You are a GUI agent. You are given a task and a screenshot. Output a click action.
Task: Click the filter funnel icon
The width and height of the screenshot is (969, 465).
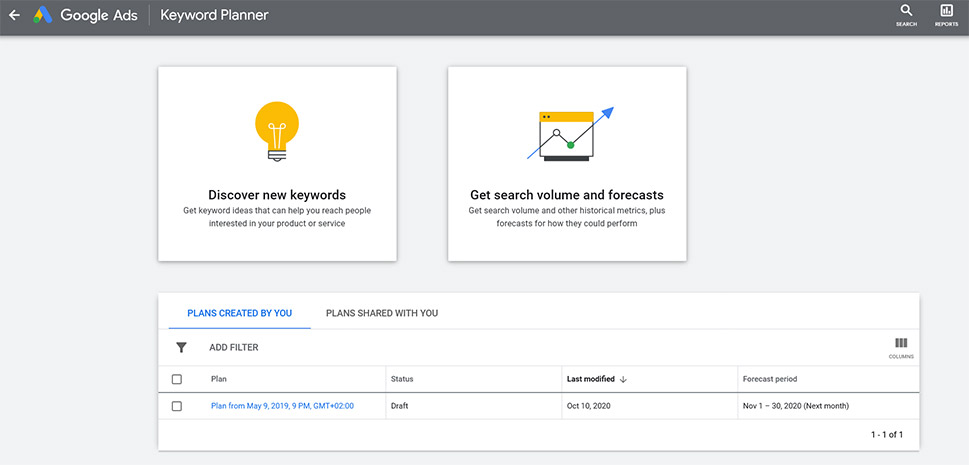(x=181, y=347)
